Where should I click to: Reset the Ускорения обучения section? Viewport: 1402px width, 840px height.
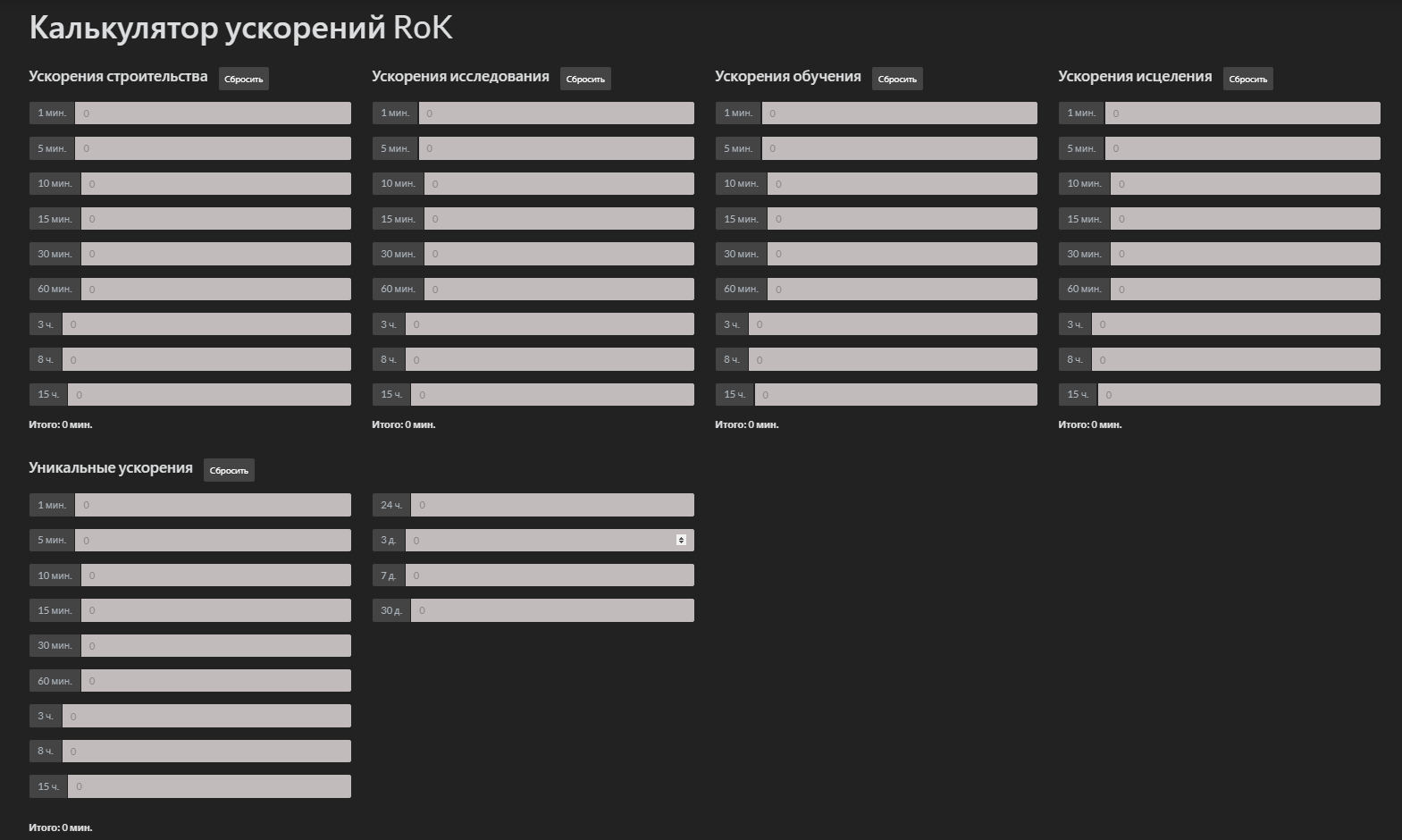[897, 79]
